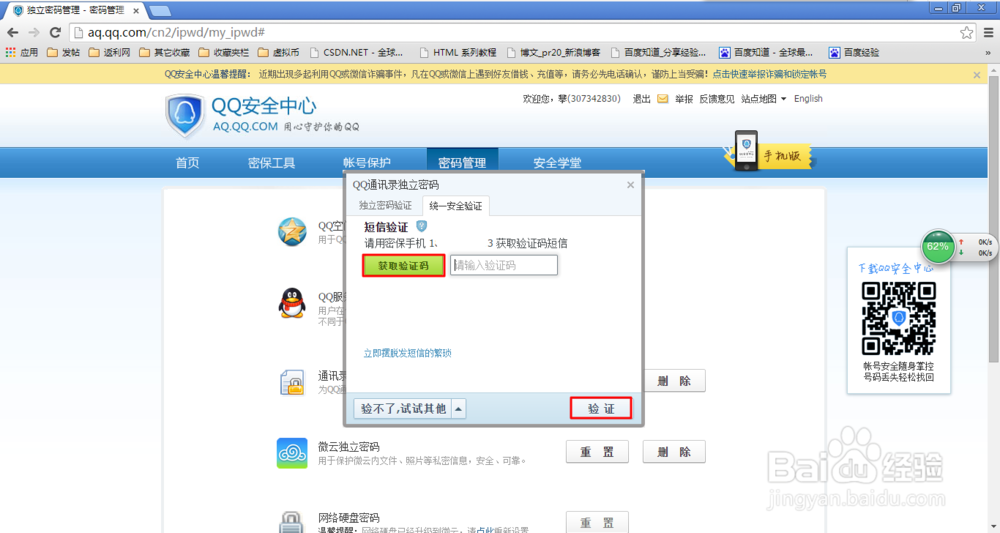
Task: Click the QQ安全中心 download QR code
Action: [899, 318]
